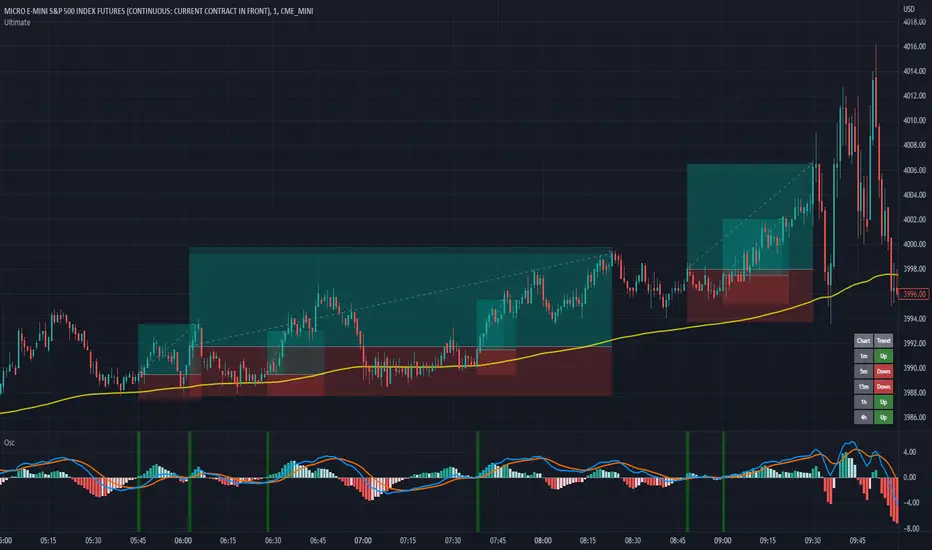Click the green Up cell for 1m

pyautogui.click(x=883, y=356)
